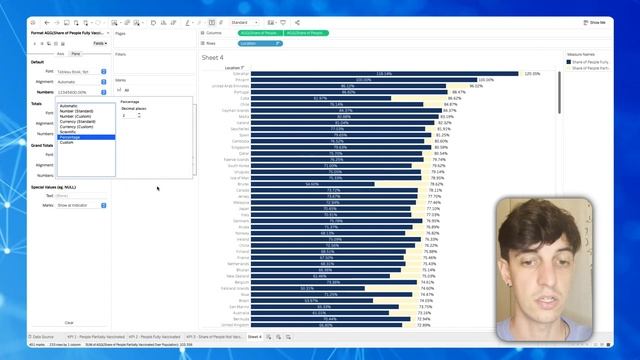This screenshot has width=640, height=360.
Task: Click the Run update refresh icon
Action: [98, 23]
